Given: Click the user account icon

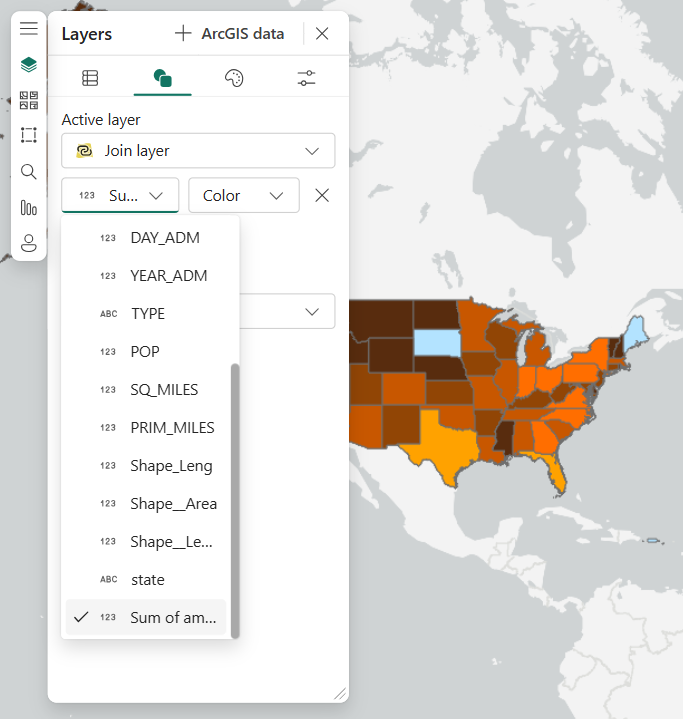Looking at the screenshot, I should click(28, 243).
